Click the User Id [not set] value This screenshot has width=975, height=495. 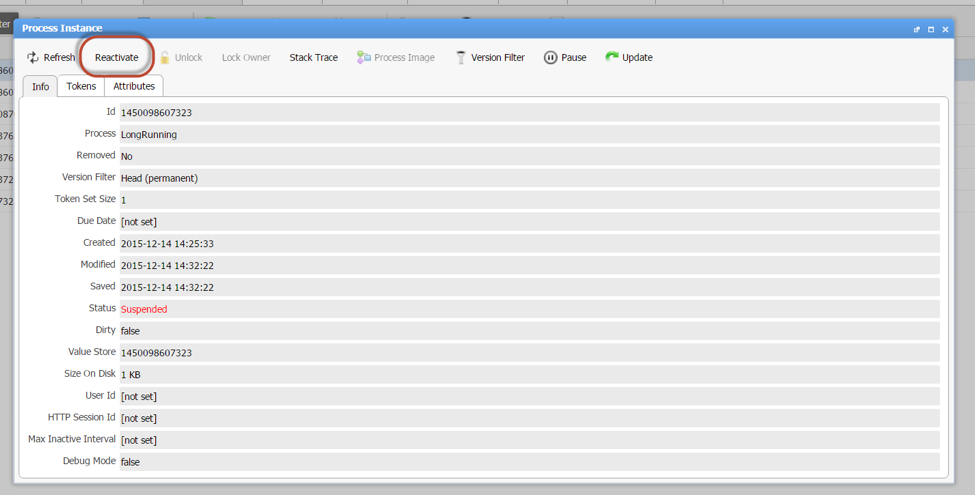click(x=139, y=397)
